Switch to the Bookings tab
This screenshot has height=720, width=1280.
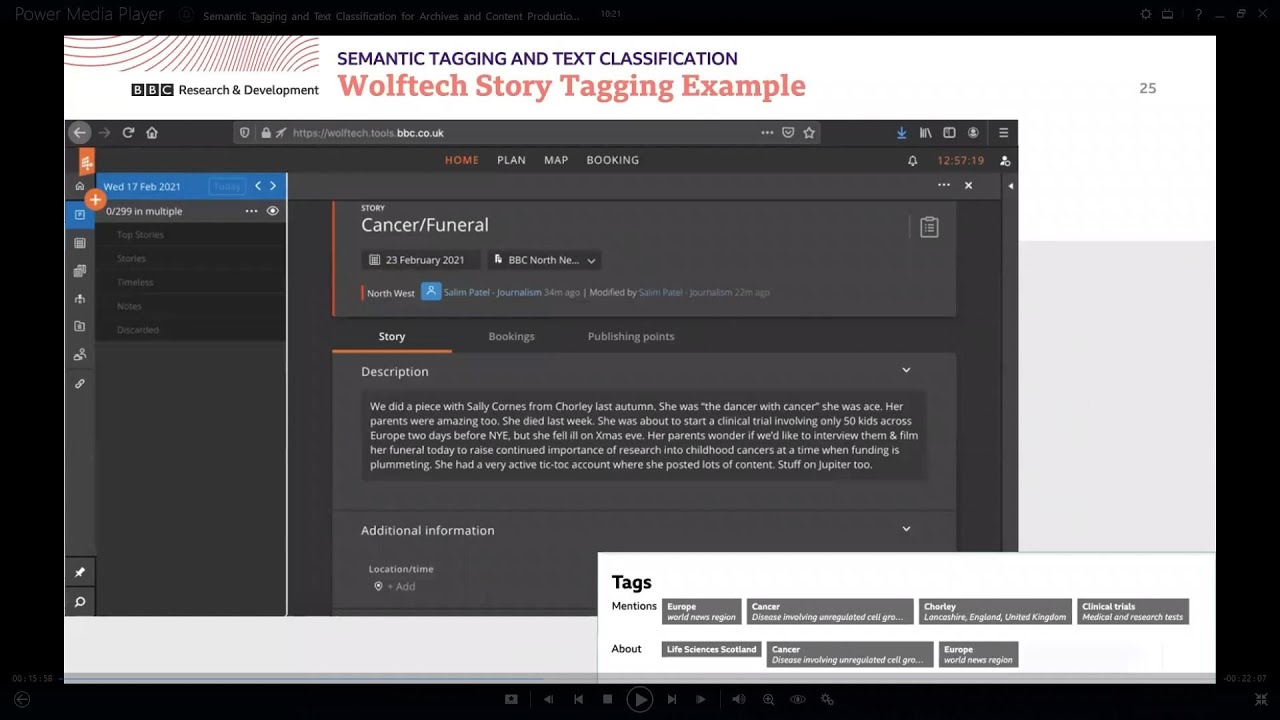[511, 336]
